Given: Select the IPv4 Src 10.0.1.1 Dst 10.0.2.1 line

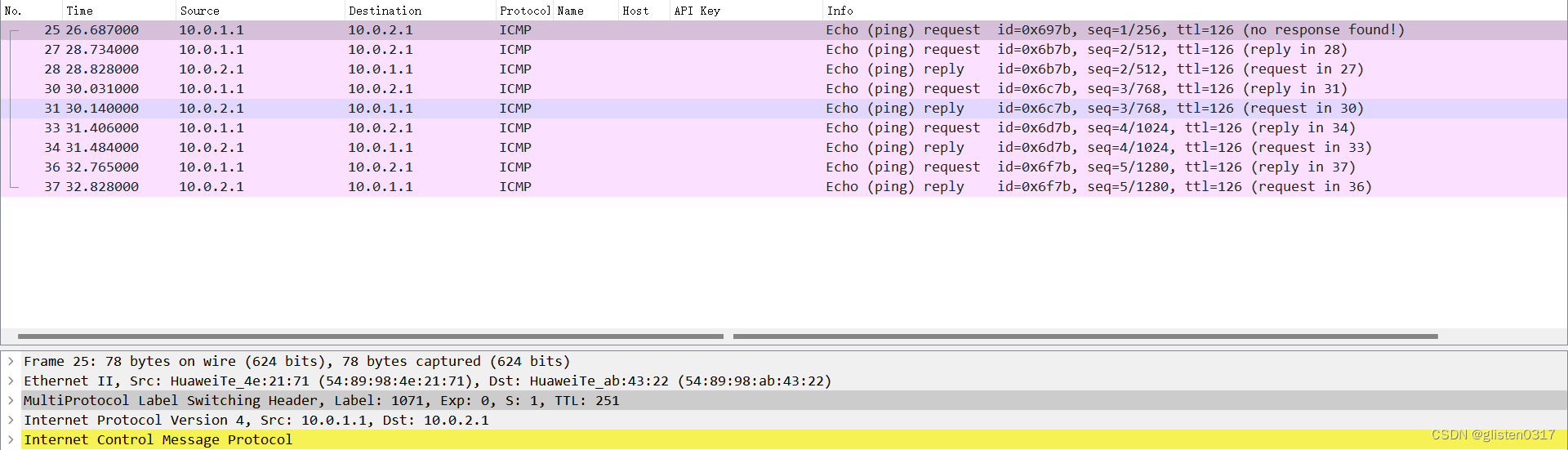Looking at the screenshot, I should pyautogui.click(x=256, y=420).
